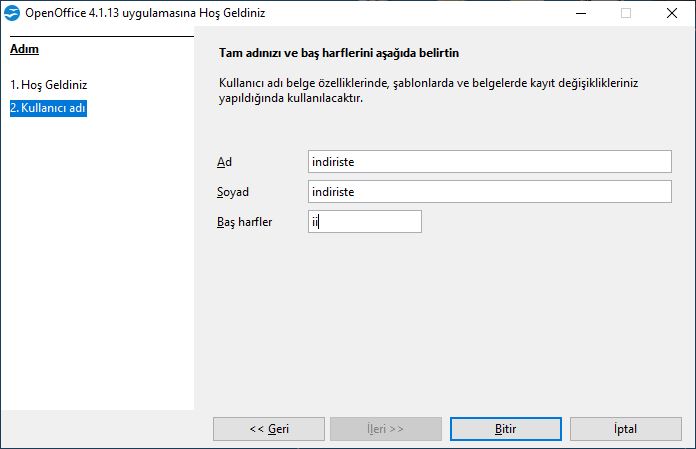696x449 pixels.
Task: Click the Ad field label
Action: pos(224,162)
